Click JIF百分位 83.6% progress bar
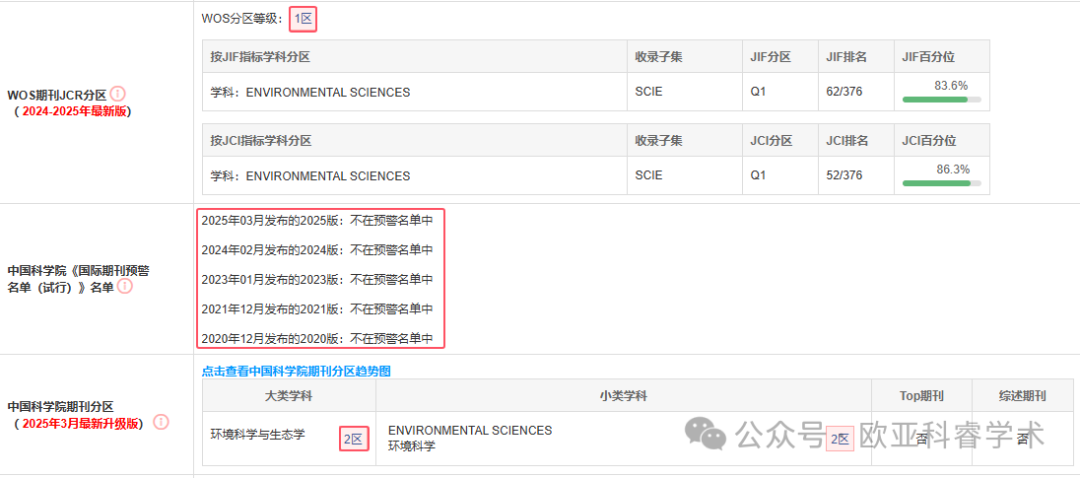 (x=942, y=99)
